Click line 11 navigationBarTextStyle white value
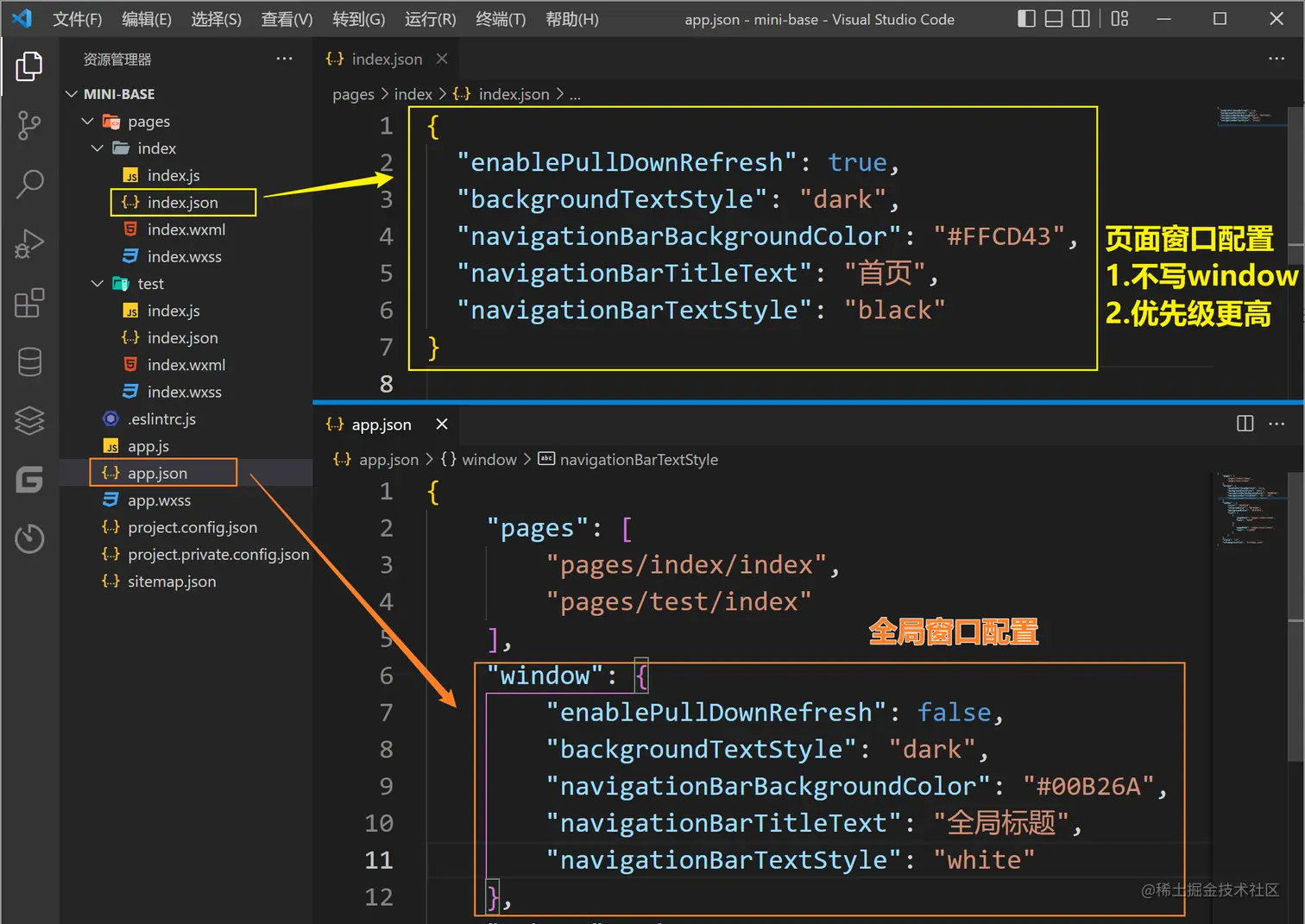This screenshot has width=1305, height=924. pyautogui.click(x=984, y=860)
